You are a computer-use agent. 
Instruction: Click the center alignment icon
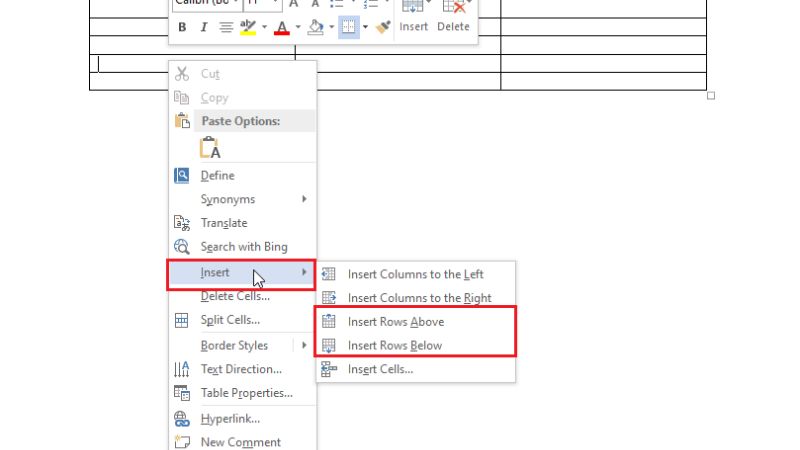[226, 27]
